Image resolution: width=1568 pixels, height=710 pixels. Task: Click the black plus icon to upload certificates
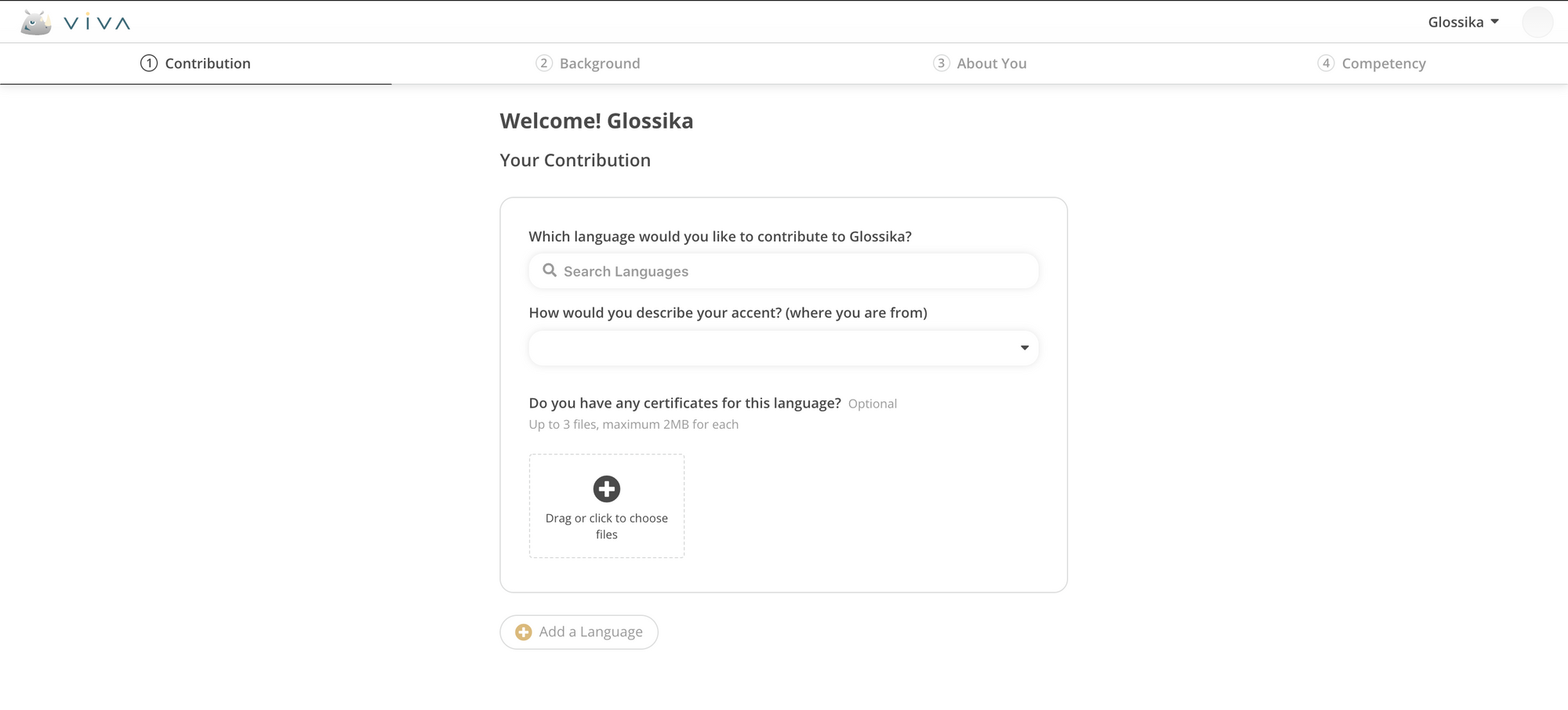coord(607,489)
